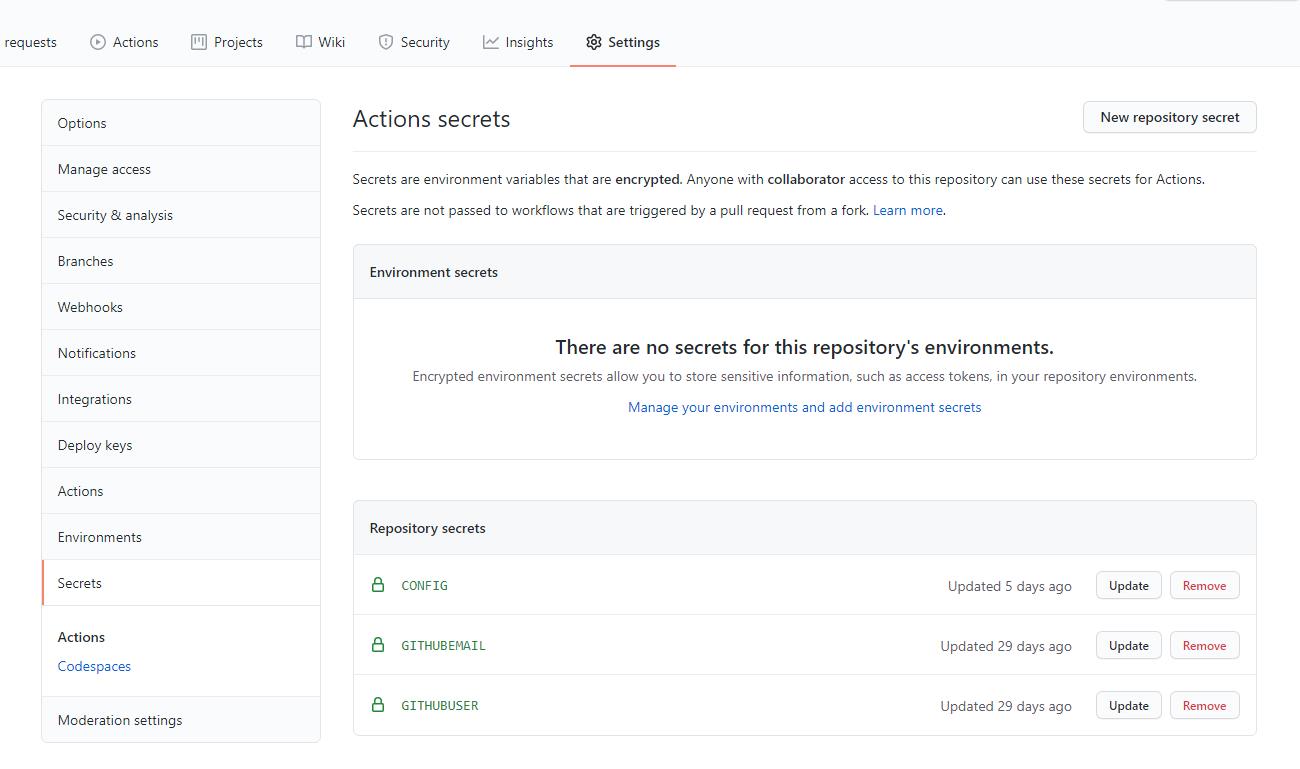Viewport: 1300px width, 769px height.
Task: Click the Insights graph icon
Action: (491, 42)
